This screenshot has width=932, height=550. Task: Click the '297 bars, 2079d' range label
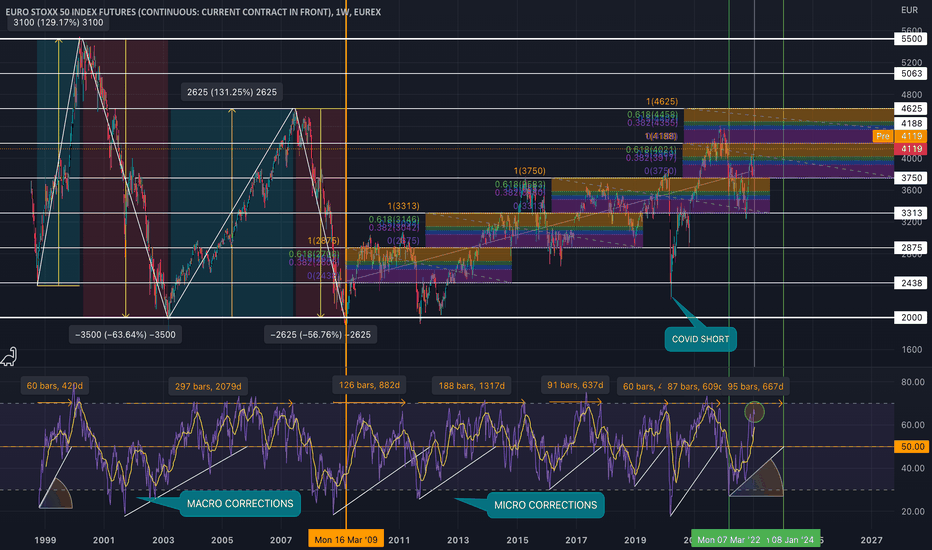[x=208, y=386]
